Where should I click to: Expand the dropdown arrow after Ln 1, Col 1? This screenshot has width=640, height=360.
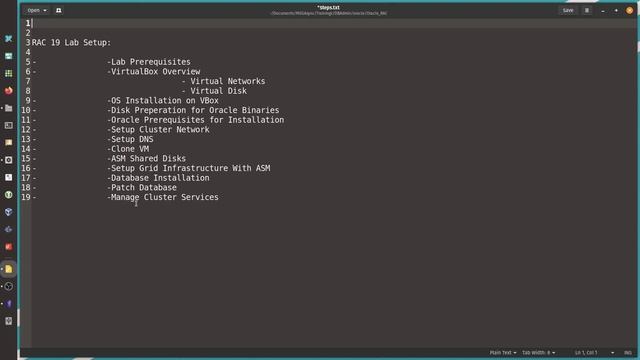[612, 352]
